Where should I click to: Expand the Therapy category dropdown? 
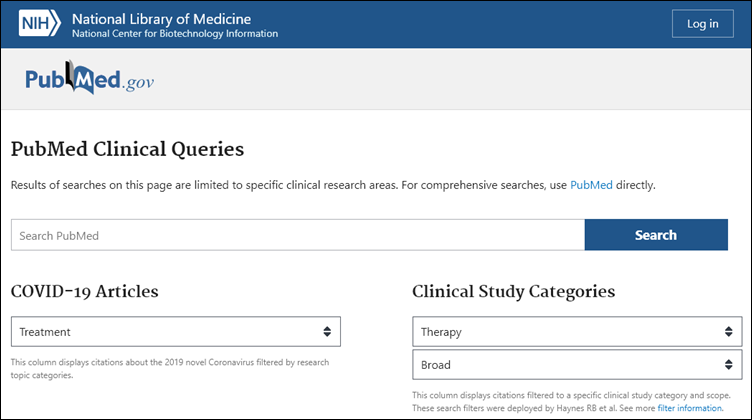[x=577, y=331]
